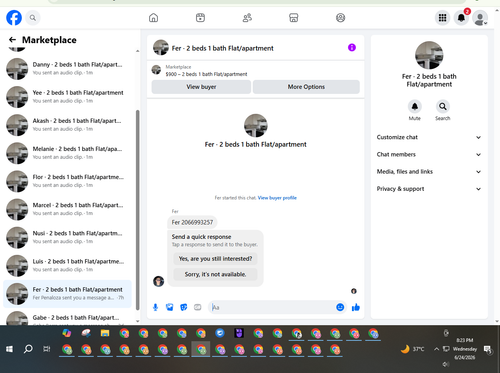Image resolution: width=500 pixels, height=373 pixels.
Task: Open the Nusi conversation
Action: point(67,238)
